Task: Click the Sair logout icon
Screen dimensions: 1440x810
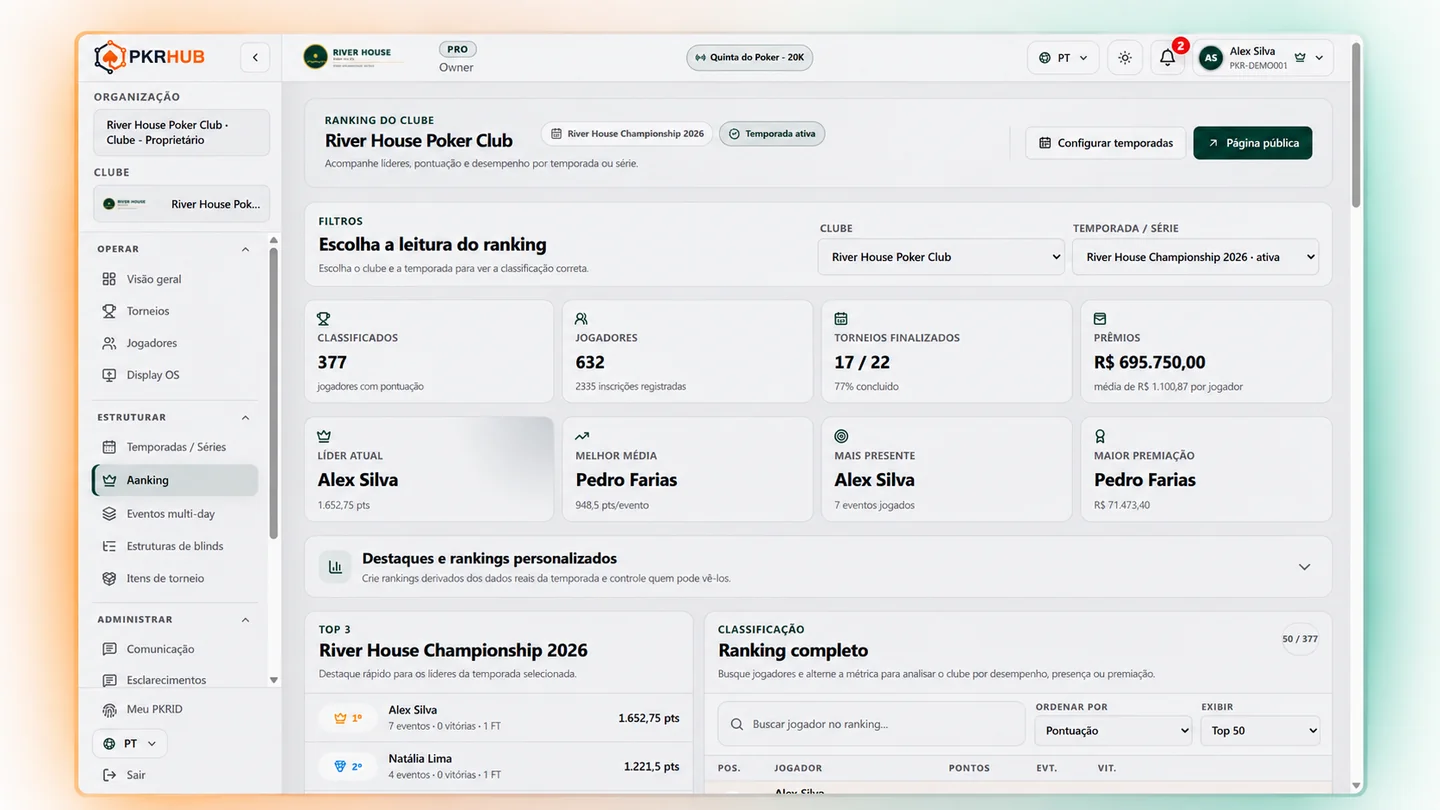Action: [110, 775]
